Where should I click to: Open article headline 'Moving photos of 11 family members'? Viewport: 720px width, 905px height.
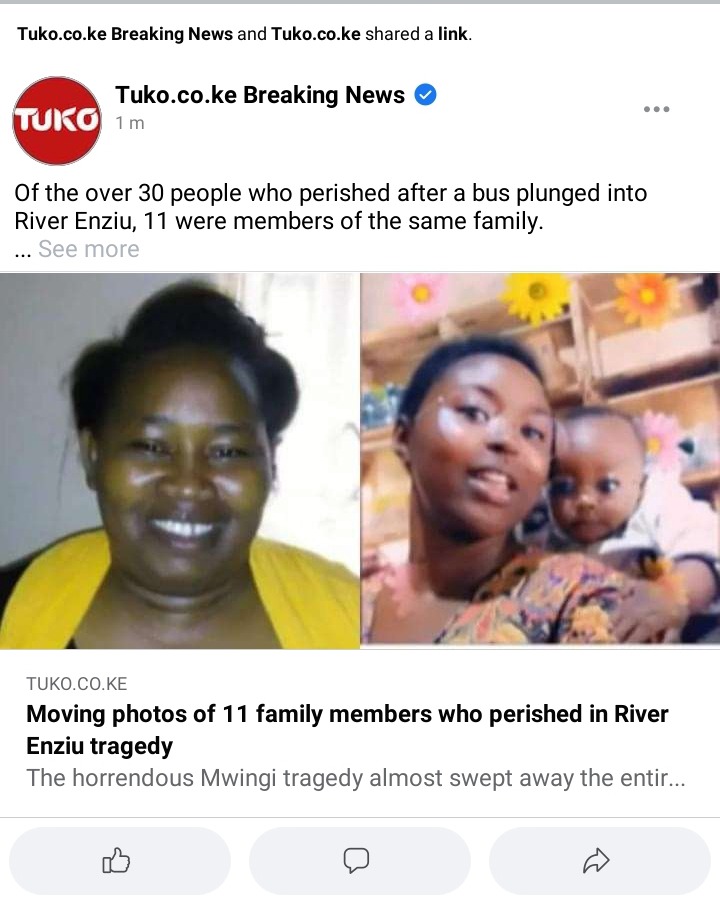[x=347, y=730]
